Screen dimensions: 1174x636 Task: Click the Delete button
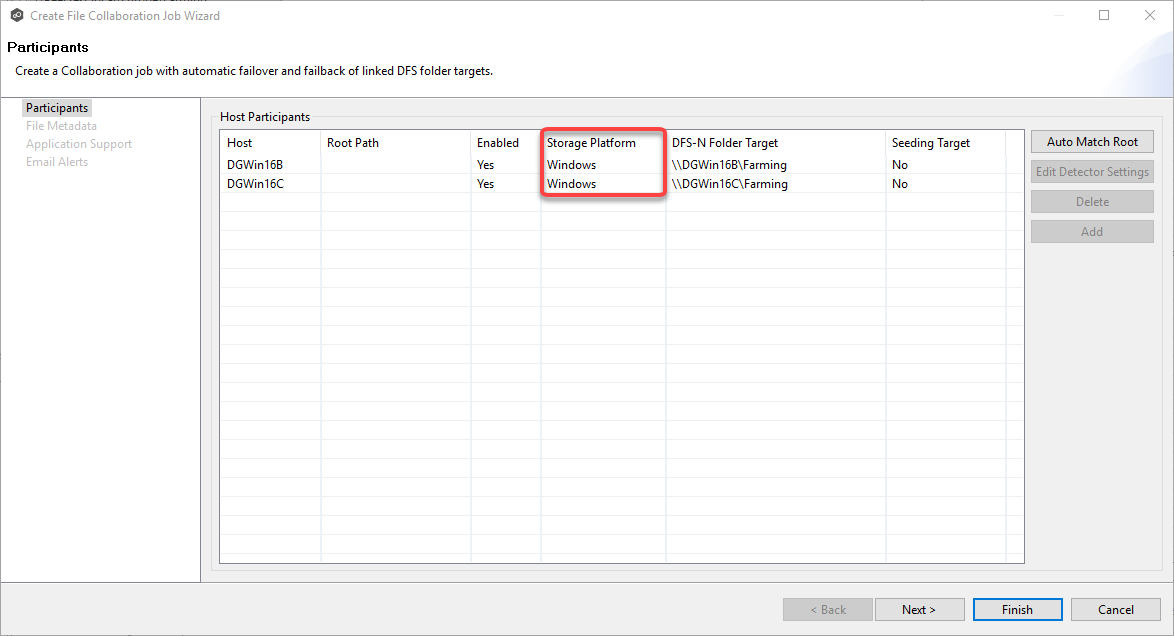(1092, 201)
